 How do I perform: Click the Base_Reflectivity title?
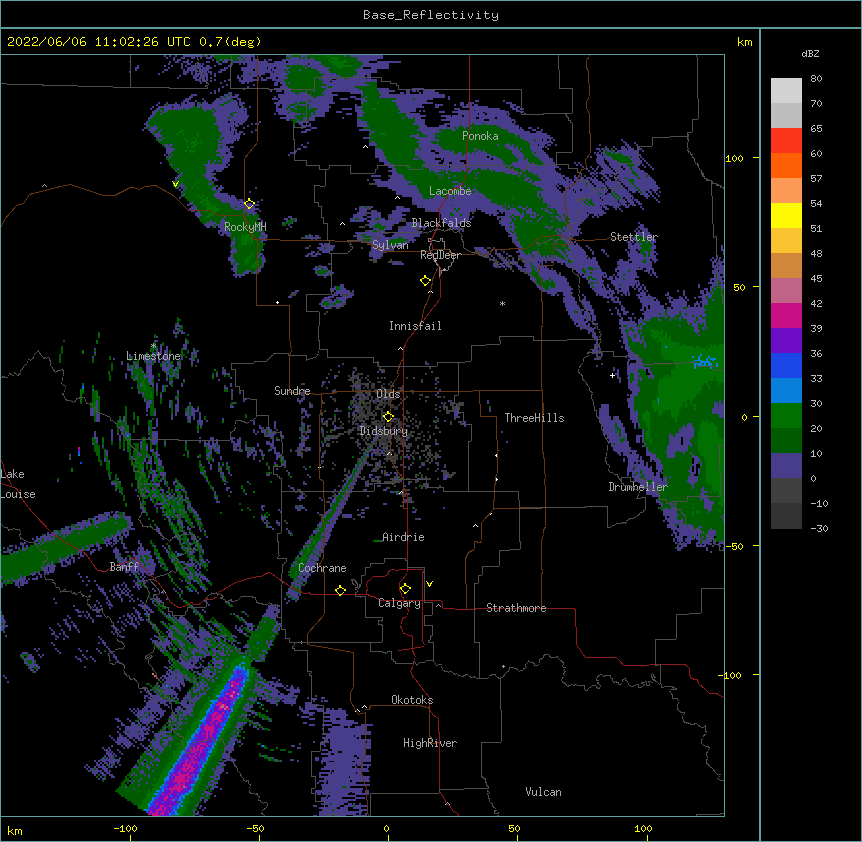(x=431, y=15)
